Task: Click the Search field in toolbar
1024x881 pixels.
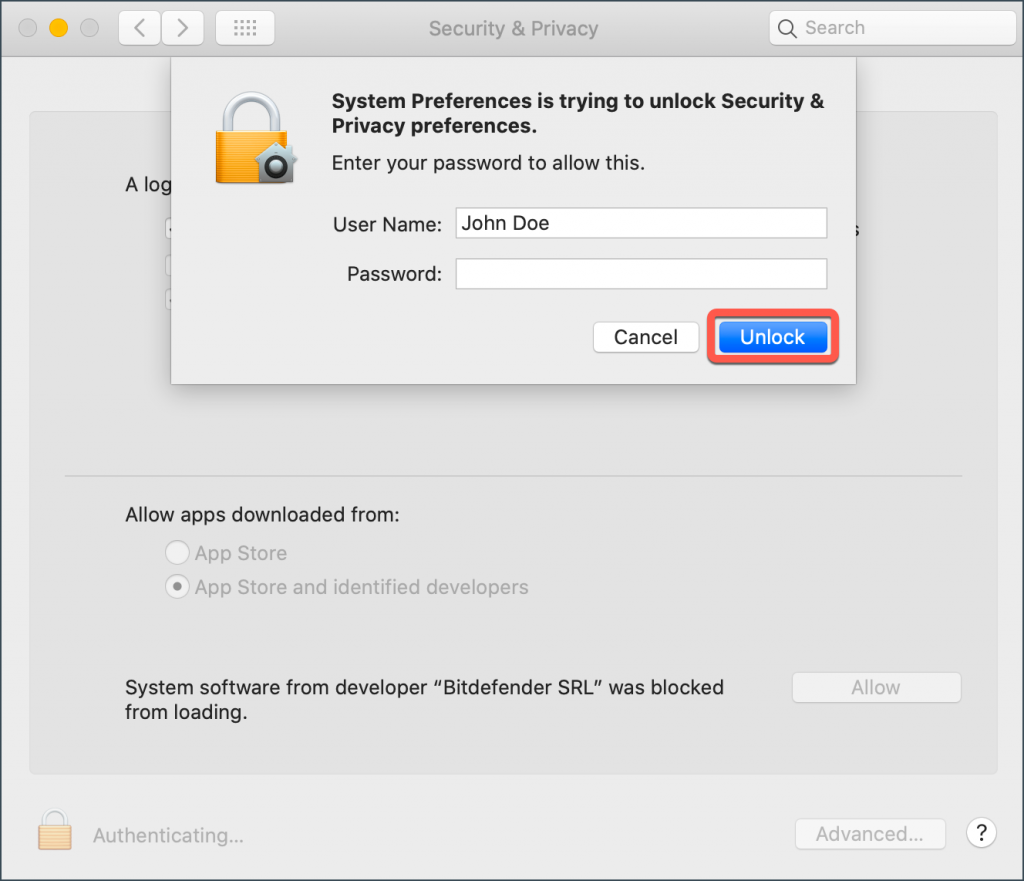Action: pos(892,28)
